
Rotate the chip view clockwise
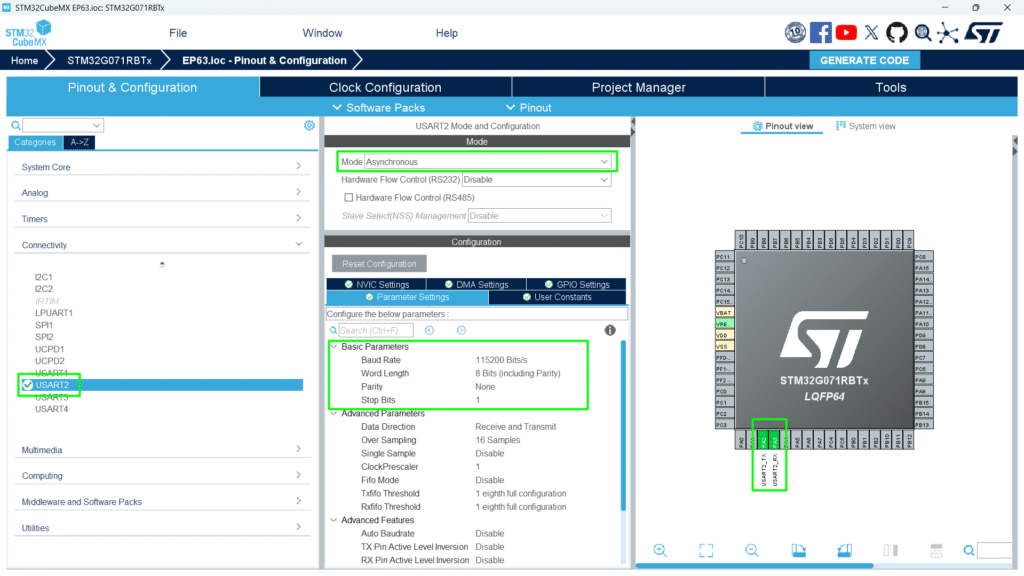pyautogui.click(x=798, y=550)
